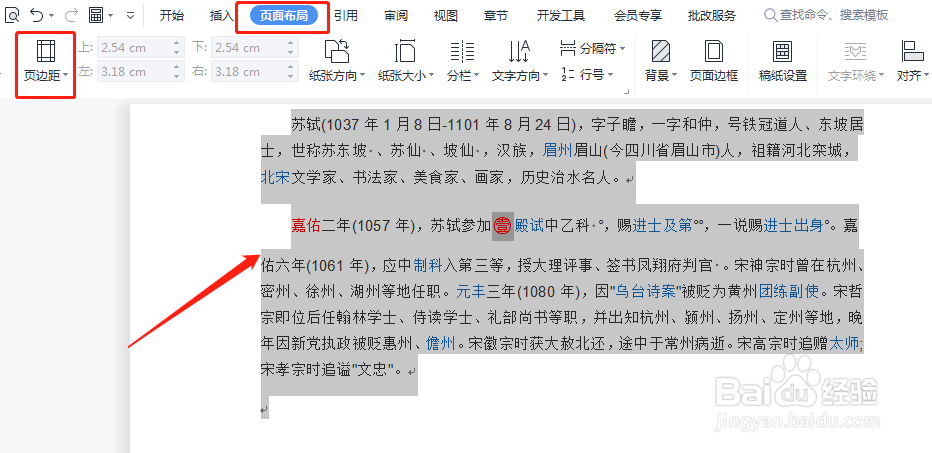Click the 文字环绕 text wrap icon
This screenshot has height=453, width=932.
(x=855, y=51)
